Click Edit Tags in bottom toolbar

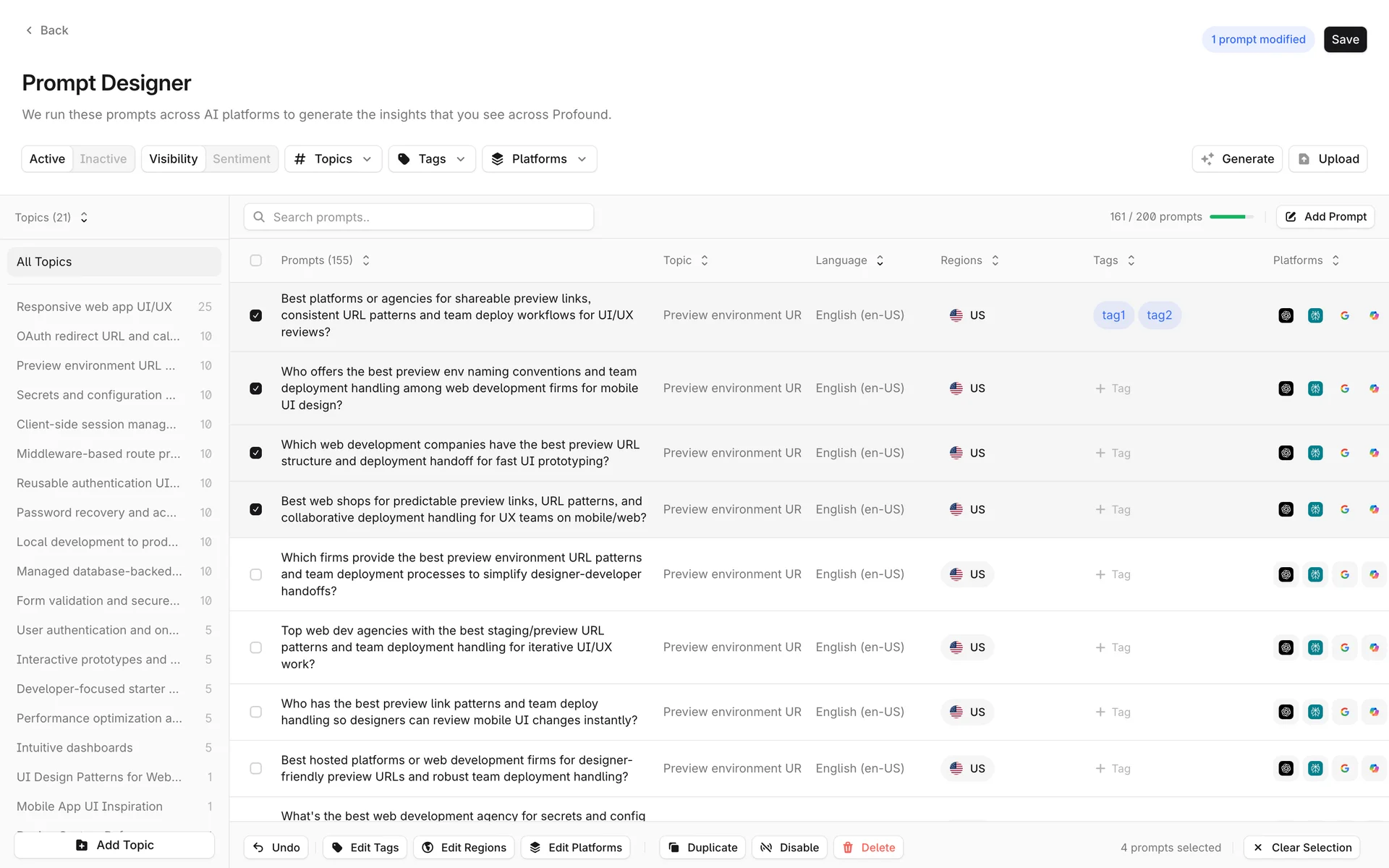[365, 847]
